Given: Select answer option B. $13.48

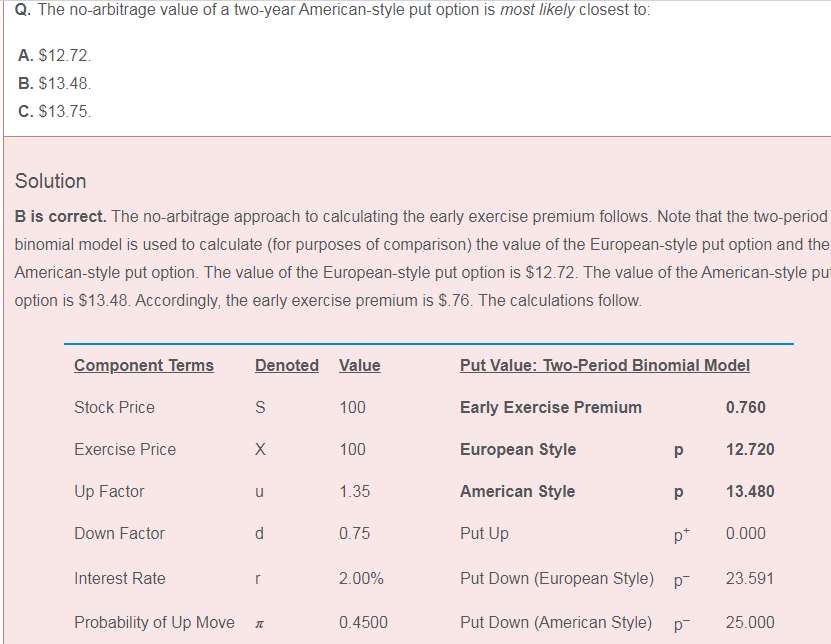Looking at the screenshot, I should [x=55, y=83].
